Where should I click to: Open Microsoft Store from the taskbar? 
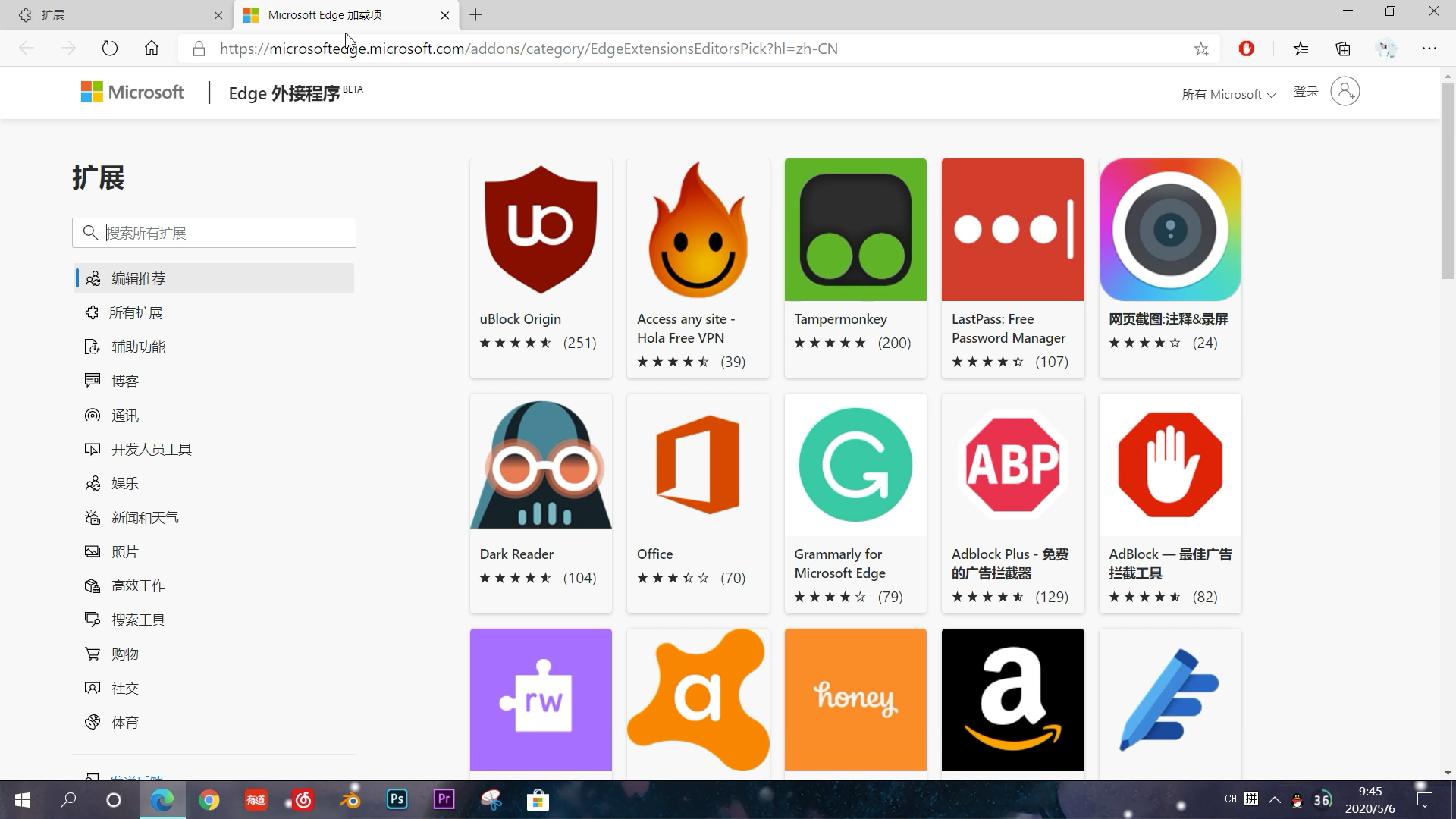point(538,800)
